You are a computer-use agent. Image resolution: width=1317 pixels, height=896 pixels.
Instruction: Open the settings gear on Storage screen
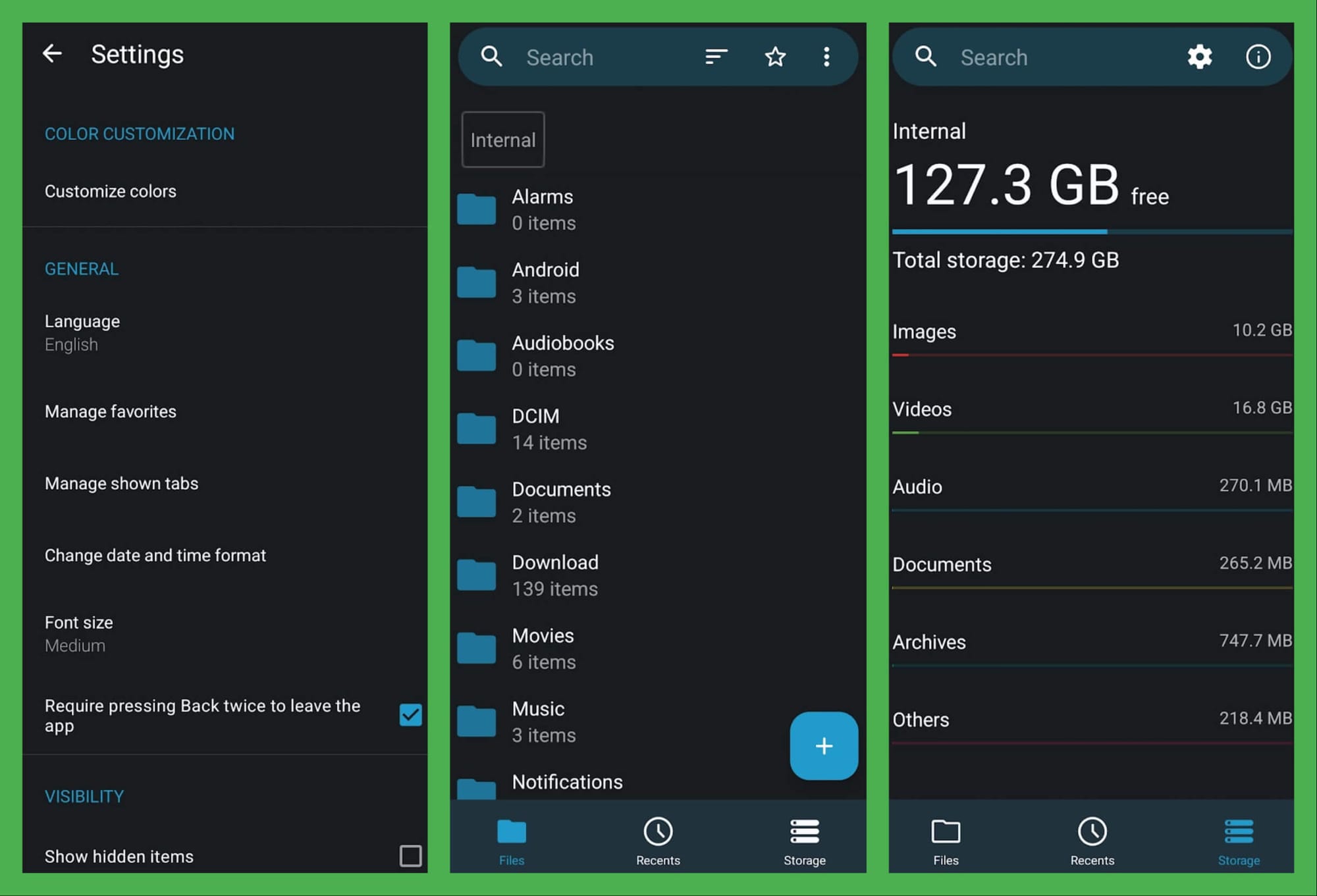coord(1200,57)
